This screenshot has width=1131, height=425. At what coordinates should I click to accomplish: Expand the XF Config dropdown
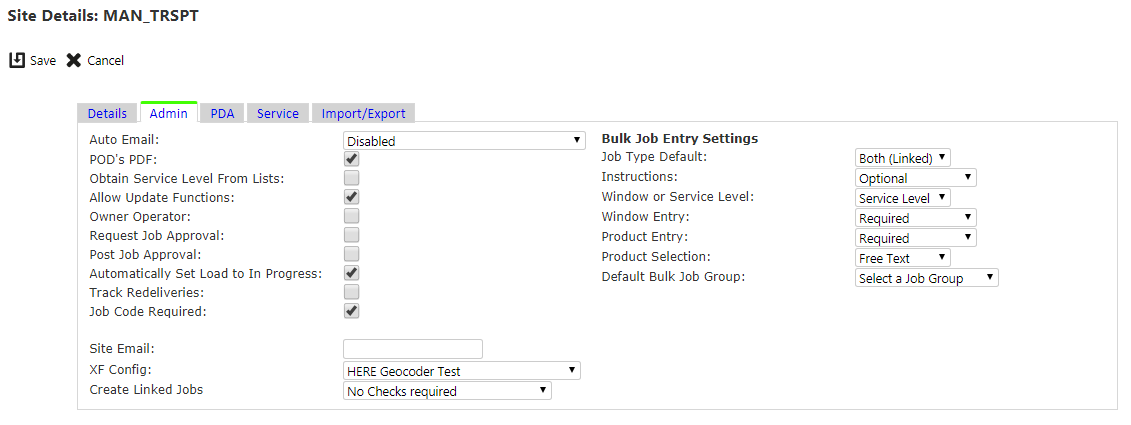coord(462,371)
